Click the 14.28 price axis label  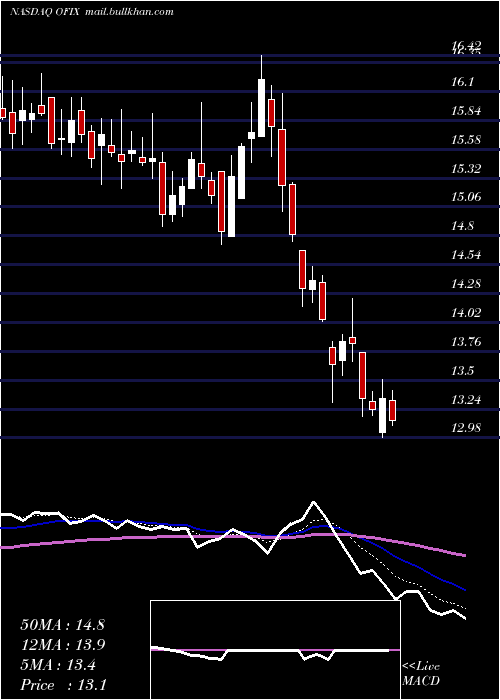466,283
